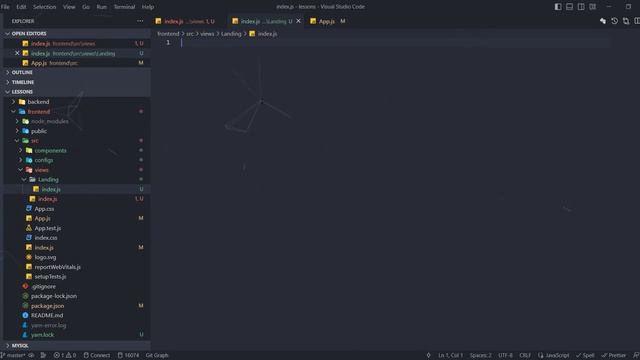This screenshot has width=640, height=360.
Task: Open App.js in the file tree
Action: [77, 218]
